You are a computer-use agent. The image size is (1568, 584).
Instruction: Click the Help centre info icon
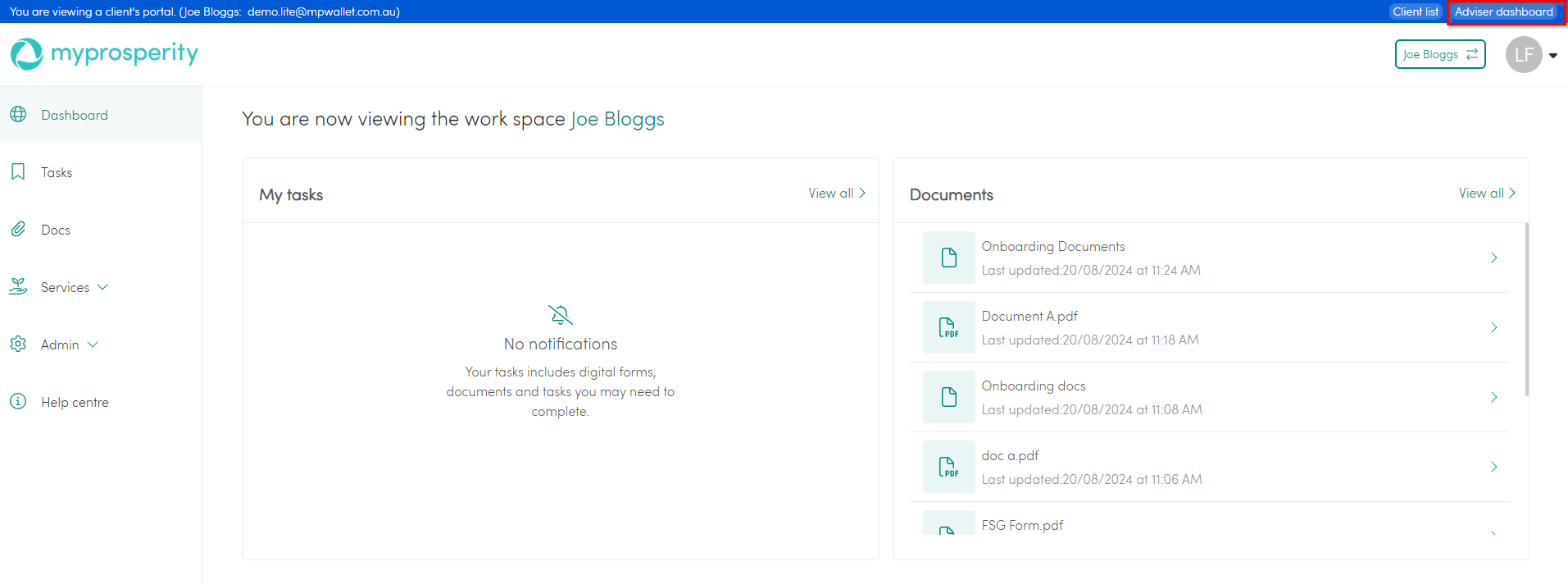[18, 402]
